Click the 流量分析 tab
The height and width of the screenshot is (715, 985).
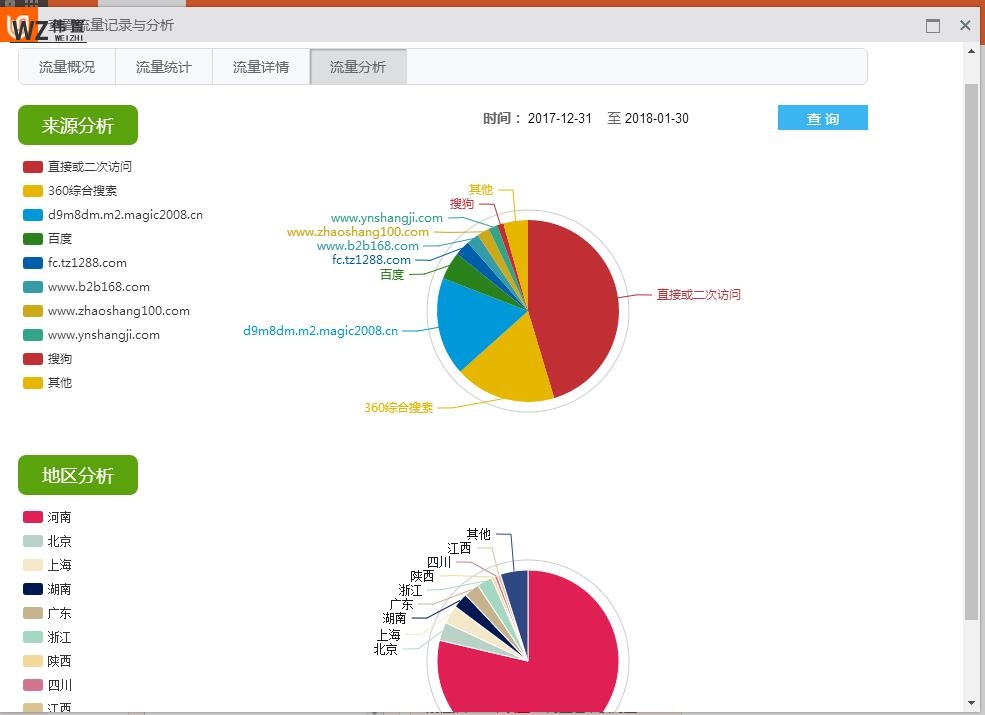click(x=358, y=67)
